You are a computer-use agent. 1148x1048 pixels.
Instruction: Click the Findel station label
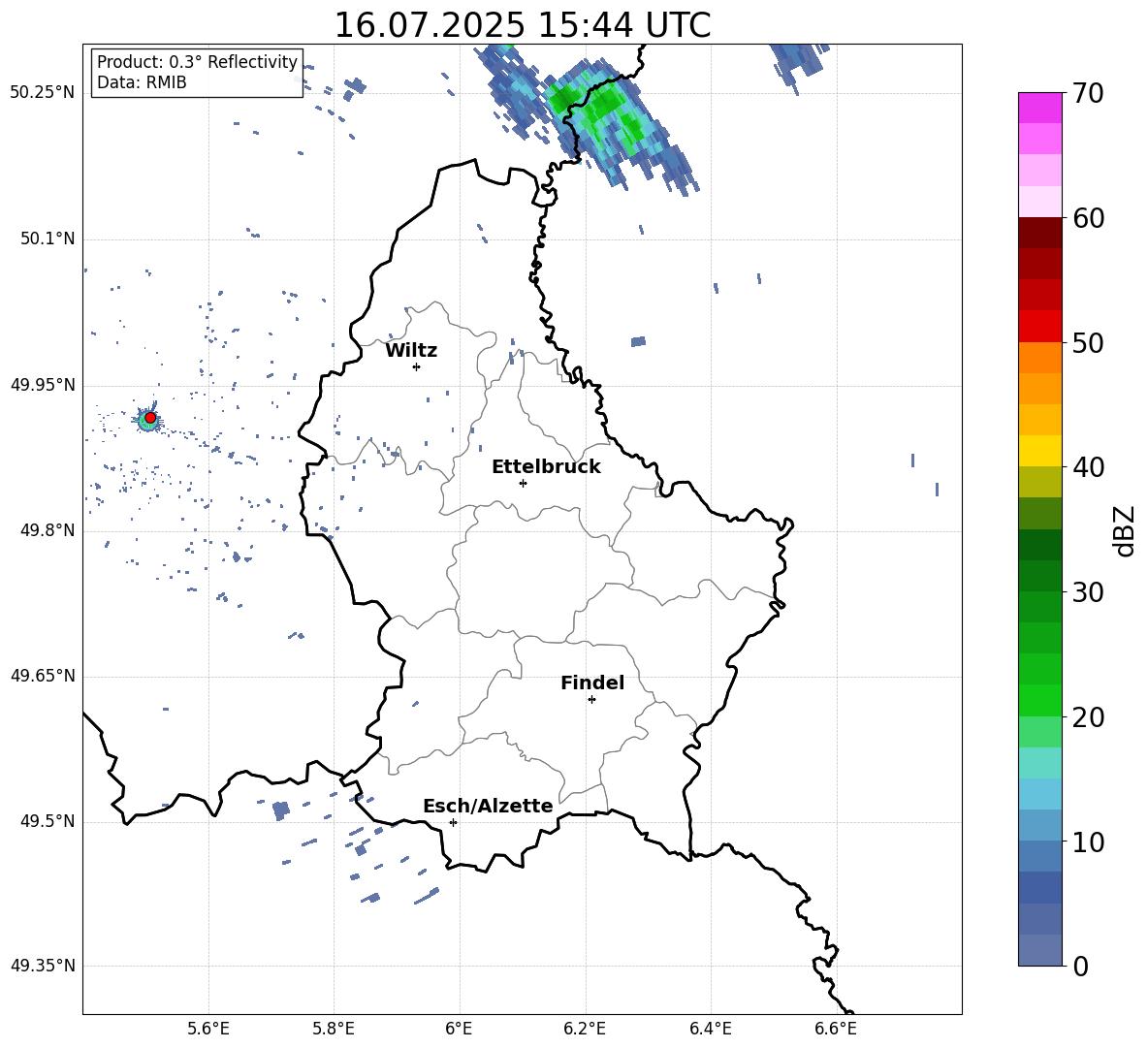592,683
